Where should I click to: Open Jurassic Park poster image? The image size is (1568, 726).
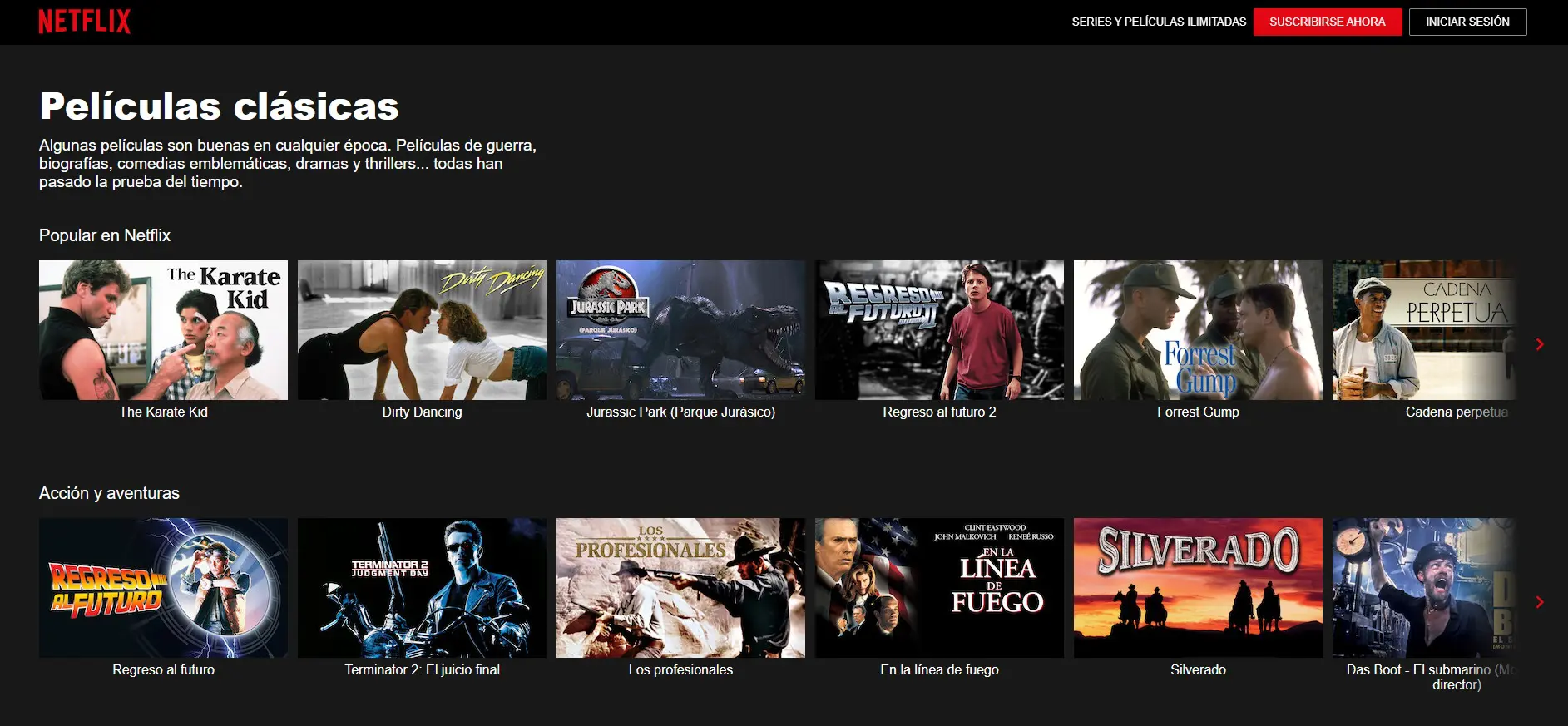coord(680,330)
